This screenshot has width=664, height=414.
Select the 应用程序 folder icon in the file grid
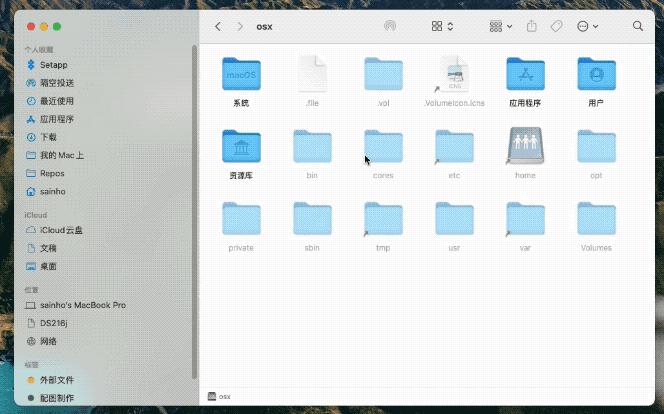(x=525, y=75)
